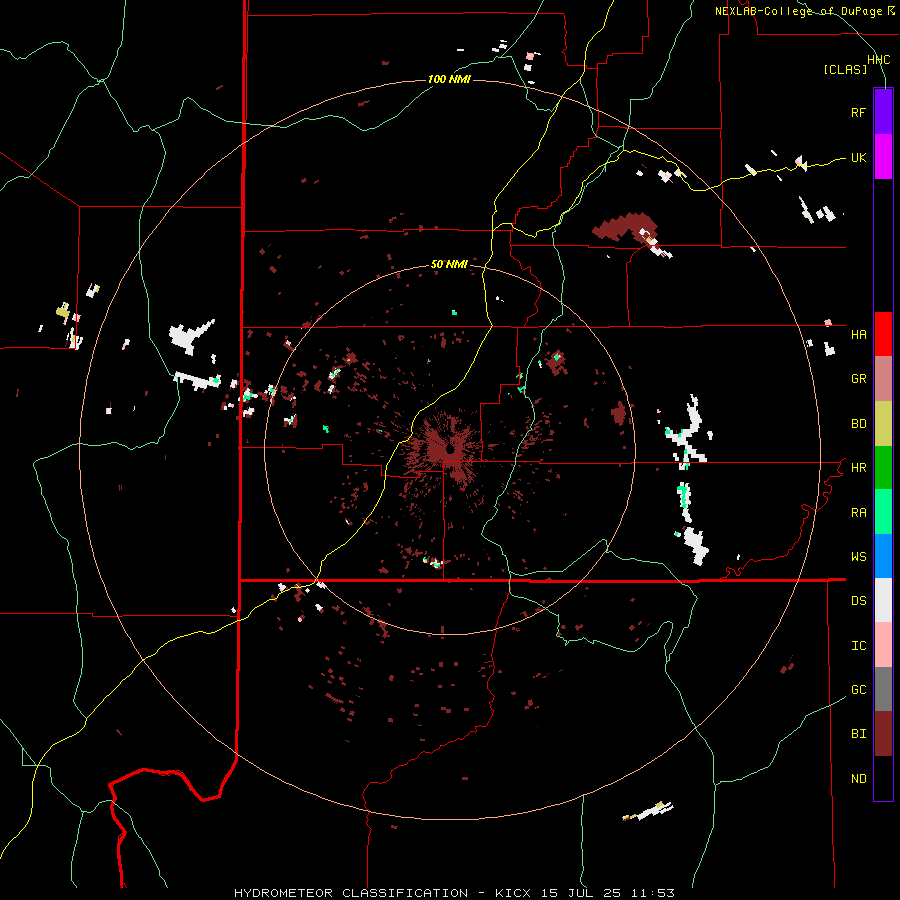Screen dimensions: 900x900
Task: Click the UK magenta legend swatch
Action: click(x=883, y=157)
